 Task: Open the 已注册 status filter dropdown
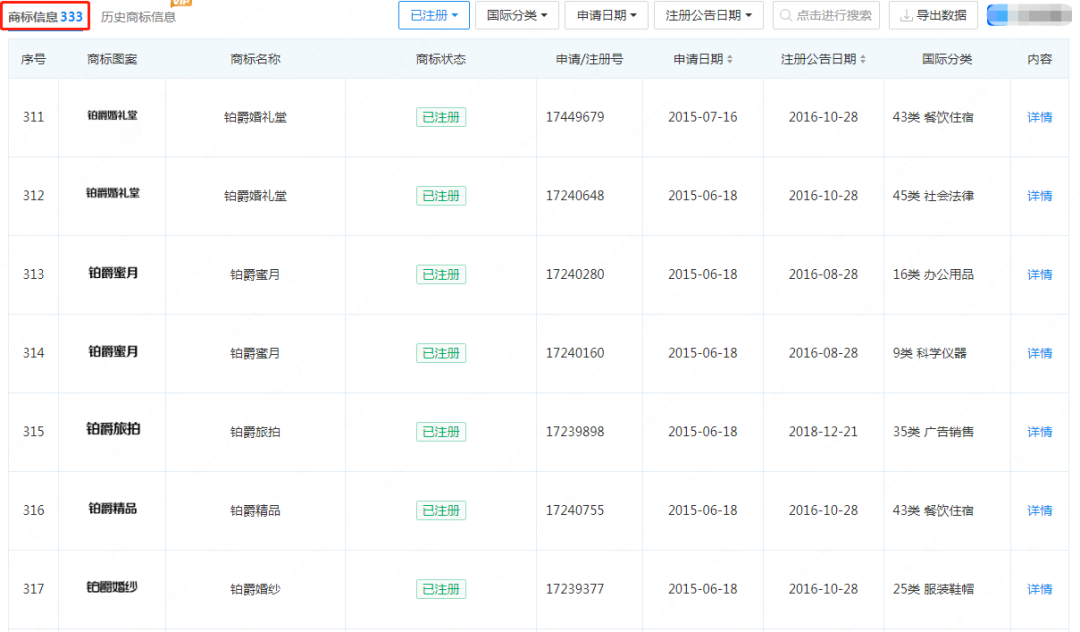coord(434,15)
